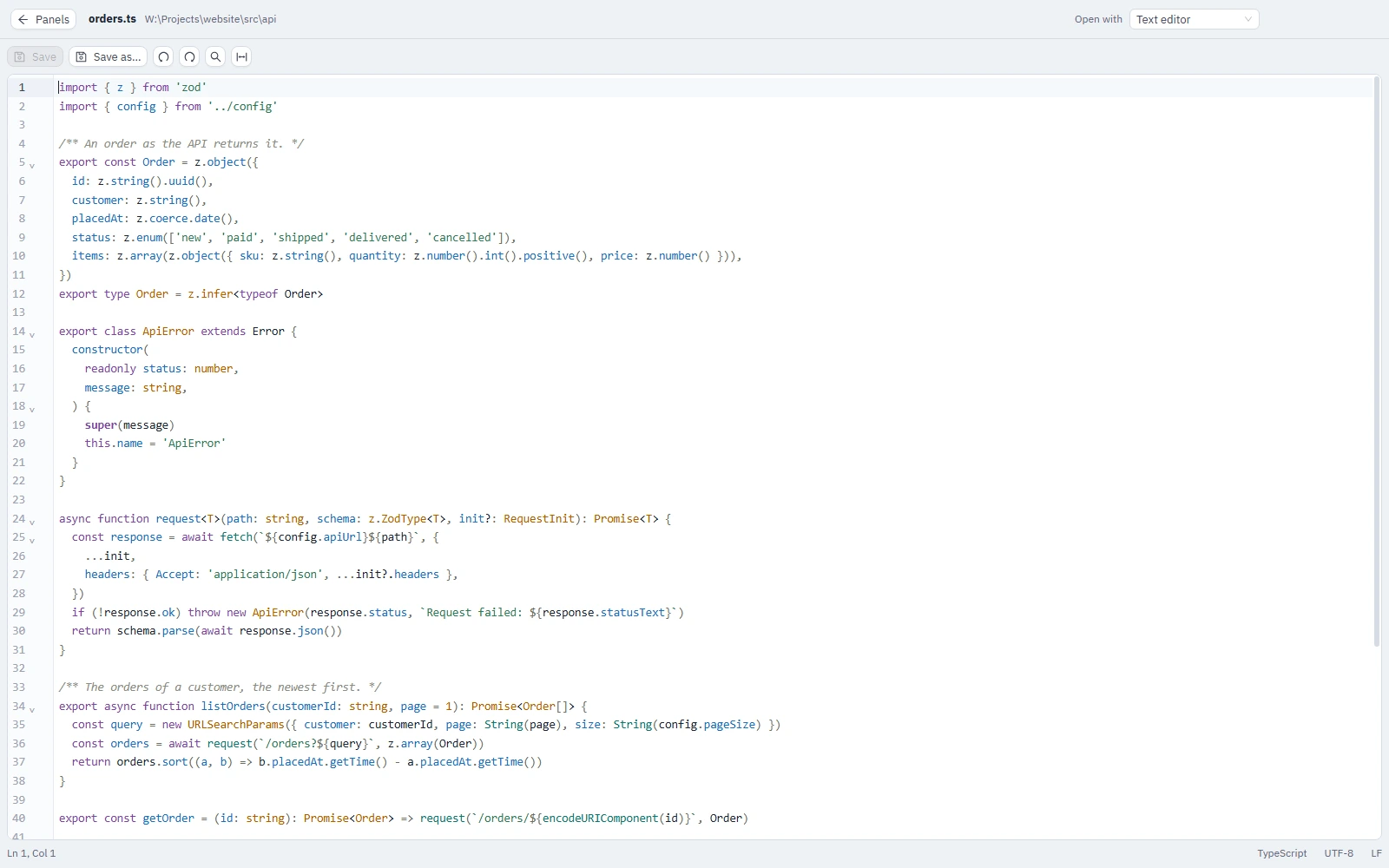Toggle the word wrap width icon
The width and height of the screenshot is (1389, 868).
point(241,57)
